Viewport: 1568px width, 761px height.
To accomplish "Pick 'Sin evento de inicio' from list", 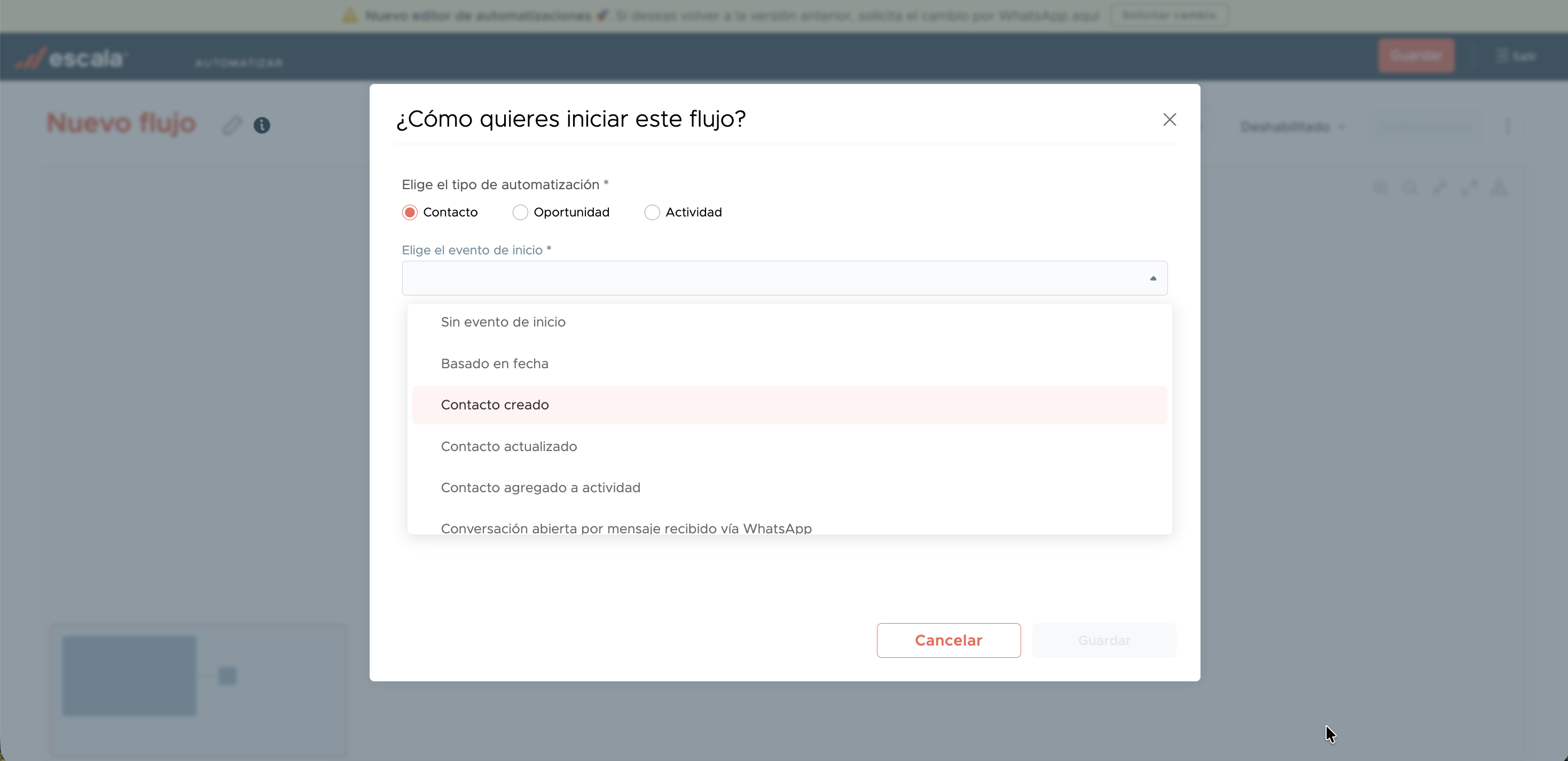I will click(503, 322).
